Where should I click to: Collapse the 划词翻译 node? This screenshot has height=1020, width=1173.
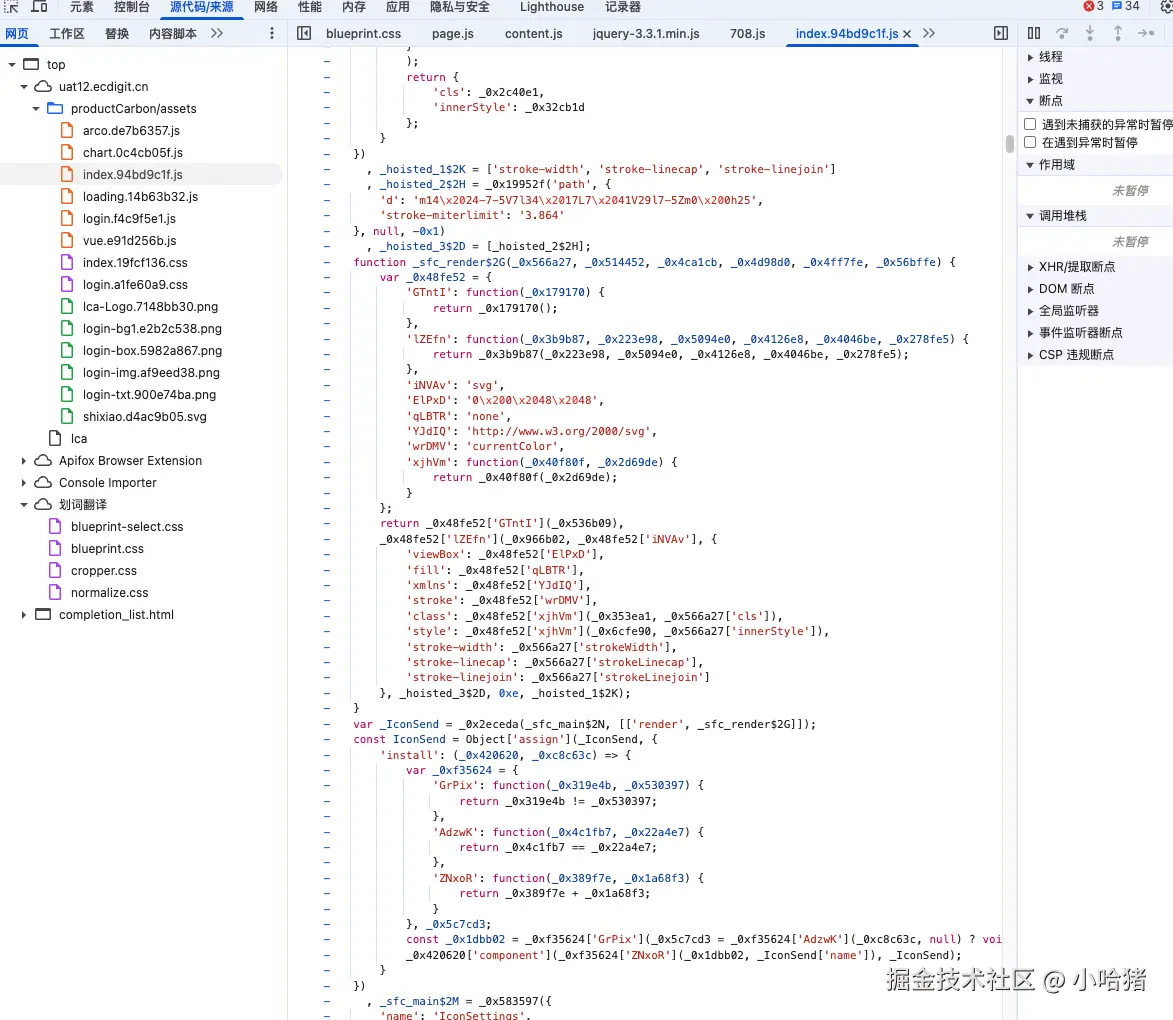click(x=24, y=505)
